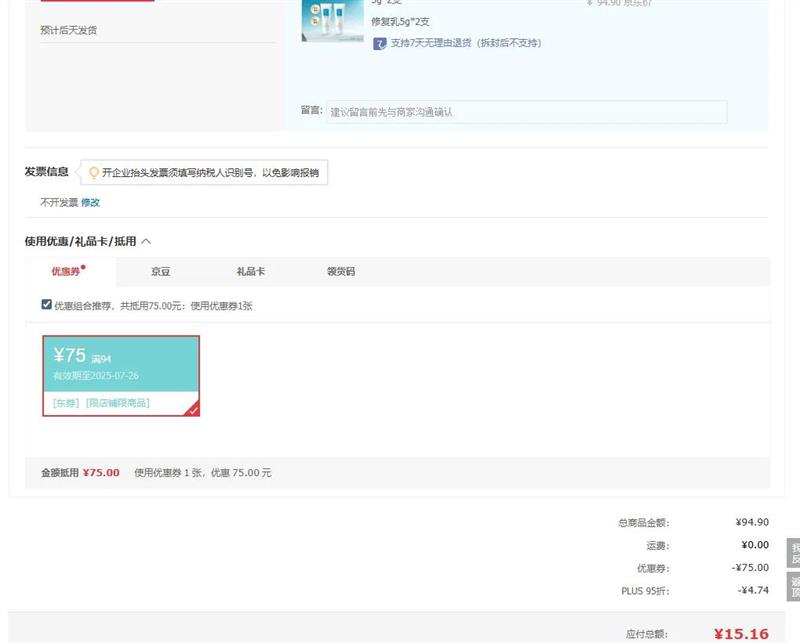Open the product thumbnail image
The width and height of the screenshot is (800, 643).
[x=332, y=20]
